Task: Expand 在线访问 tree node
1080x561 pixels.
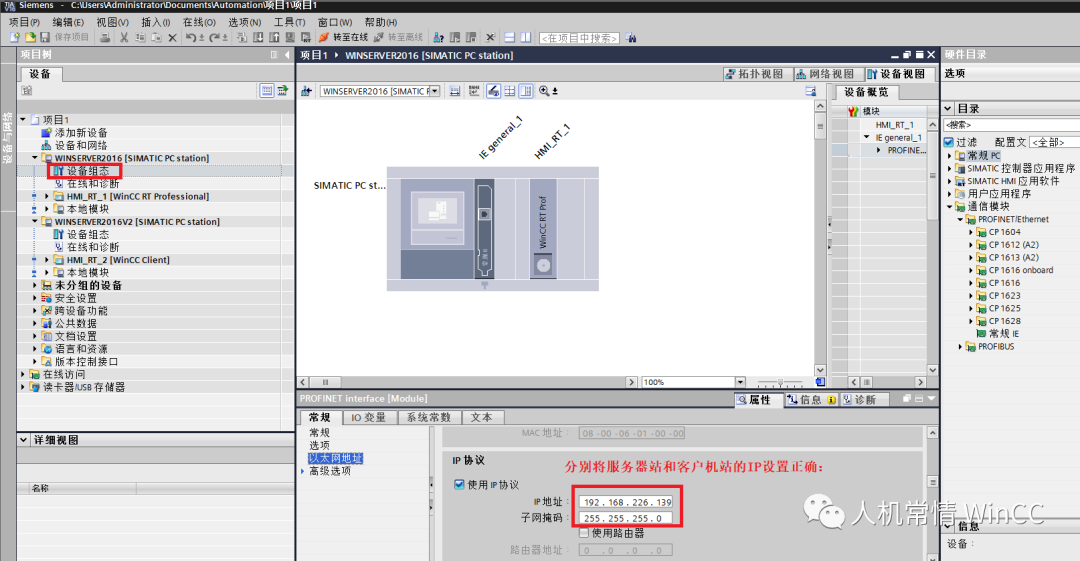Action: click(23, 374)
